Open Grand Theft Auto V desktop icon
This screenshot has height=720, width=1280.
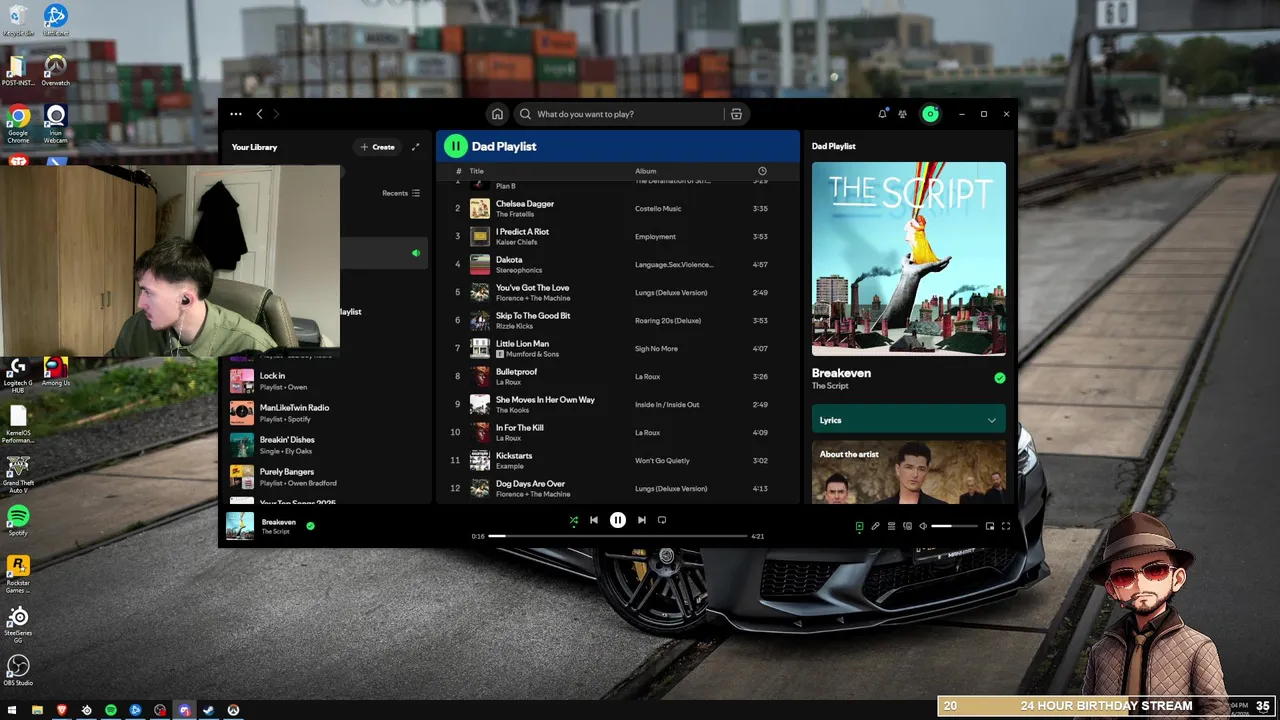pyautogui.click(x=18, y=475)
